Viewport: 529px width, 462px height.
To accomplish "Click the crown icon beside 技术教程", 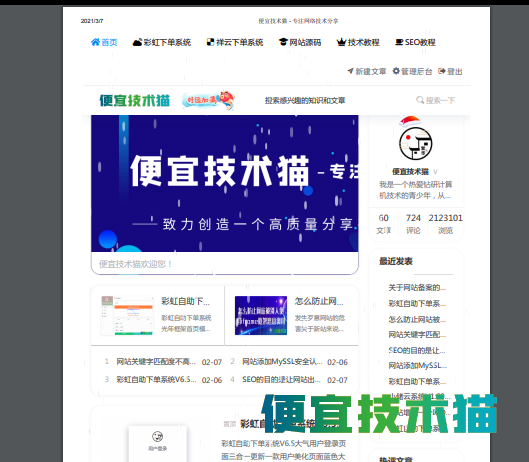I will click(341, 42).
